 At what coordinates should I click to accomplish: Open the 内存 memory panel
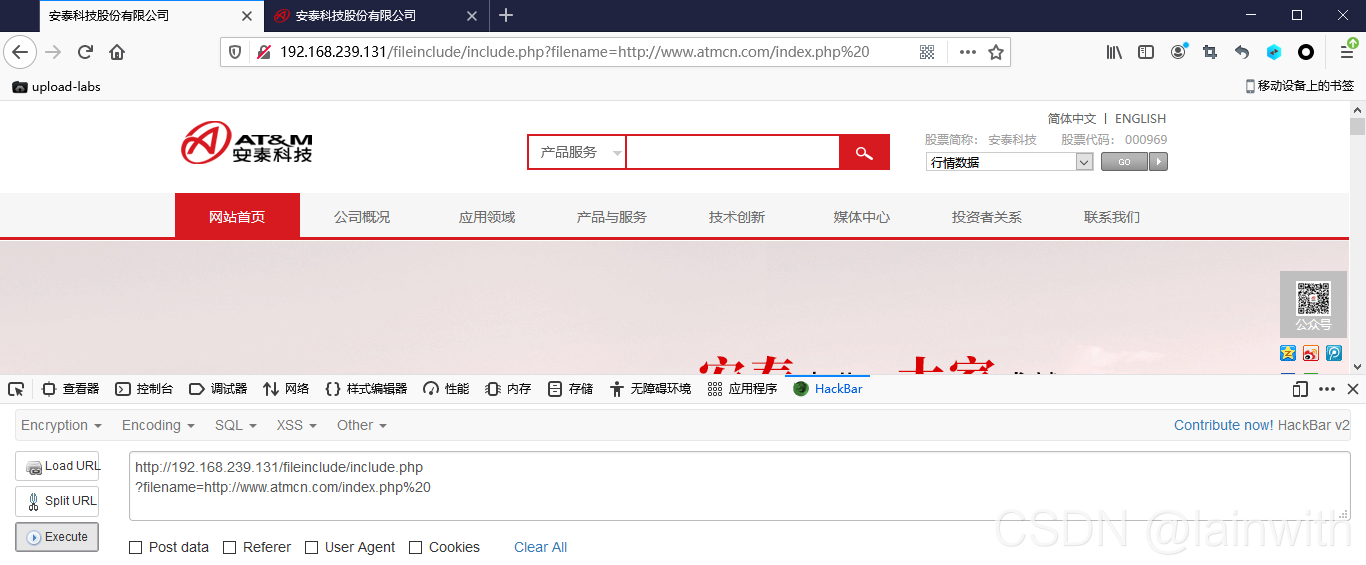[508, 389]
